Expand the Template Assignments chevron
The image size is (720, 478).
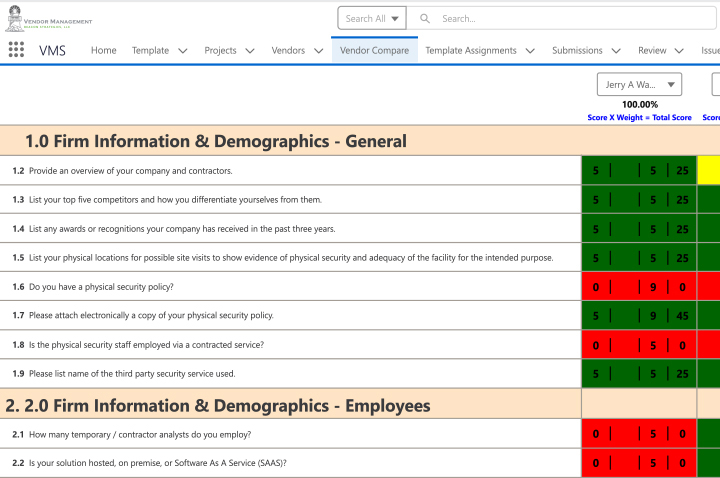pos(530,51)
